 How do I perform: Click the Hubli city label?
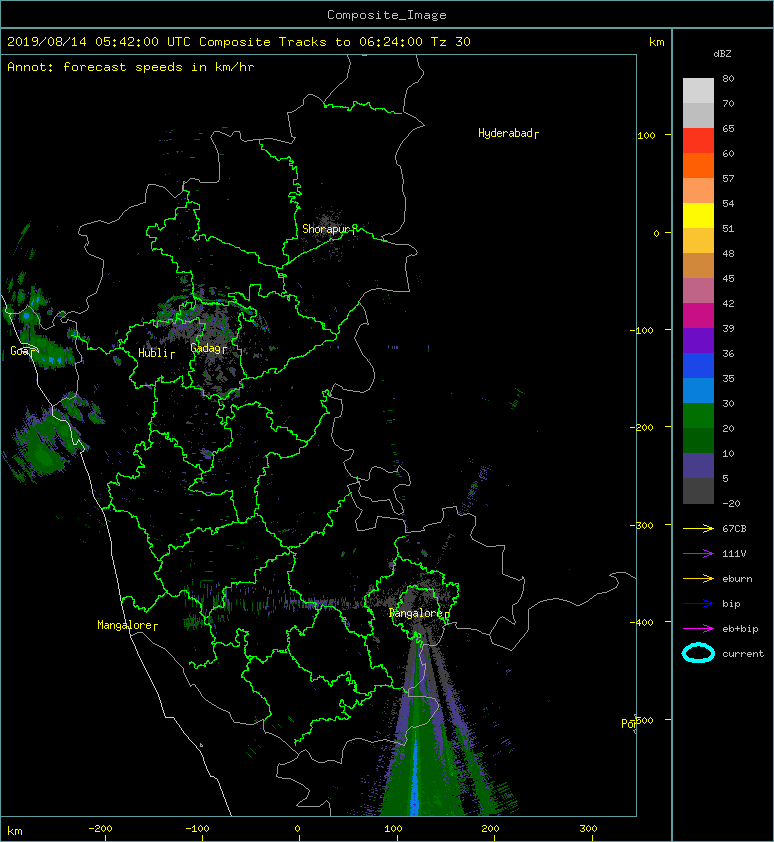click(156, 353)
